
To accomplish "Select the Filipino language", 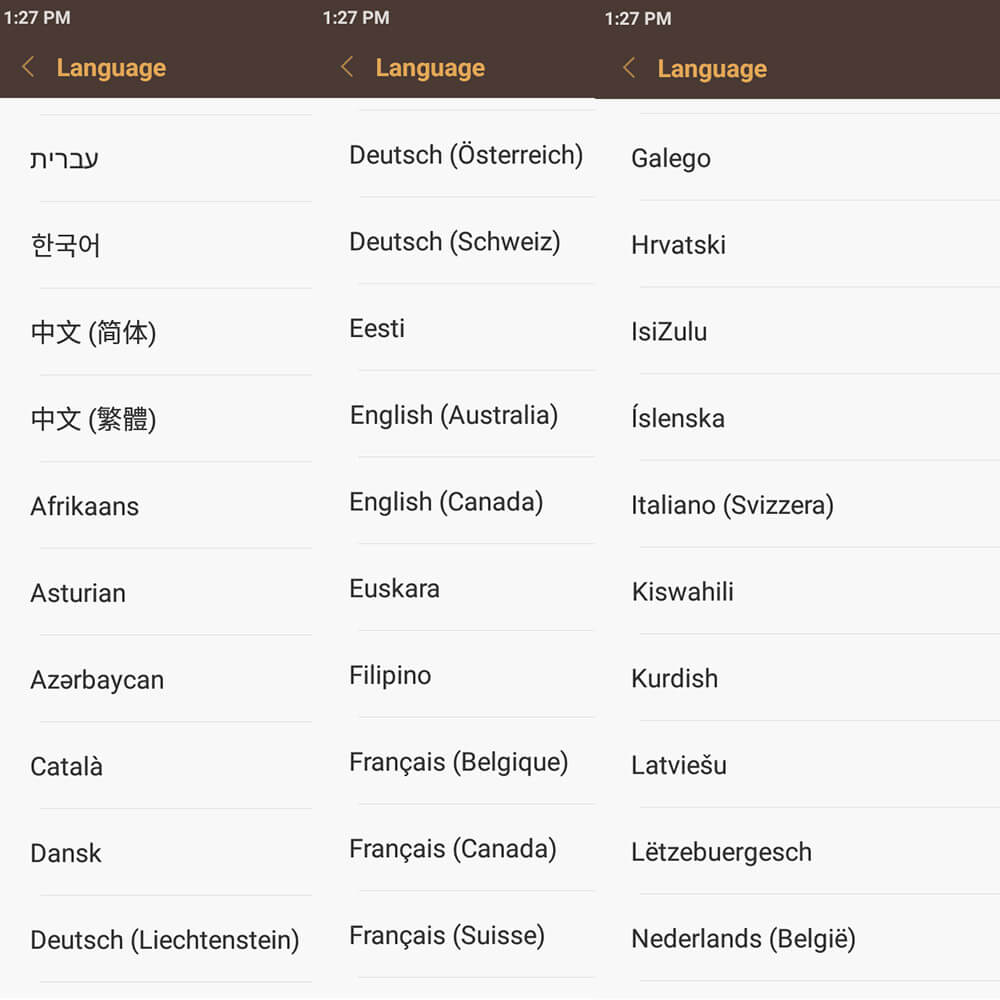I will 391,675.
